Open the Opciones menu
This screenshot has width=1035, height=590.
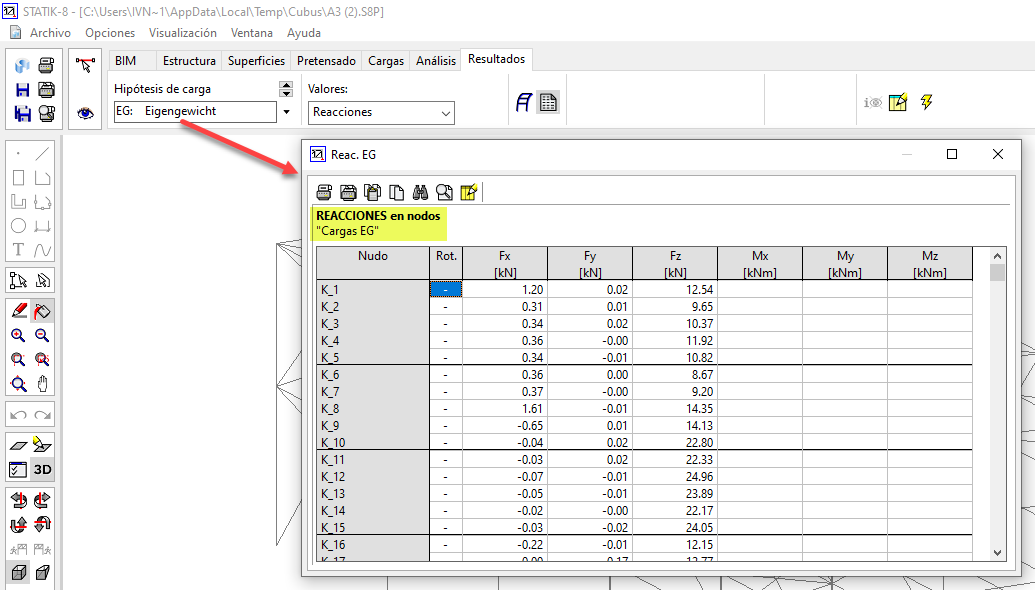point(110,33)
